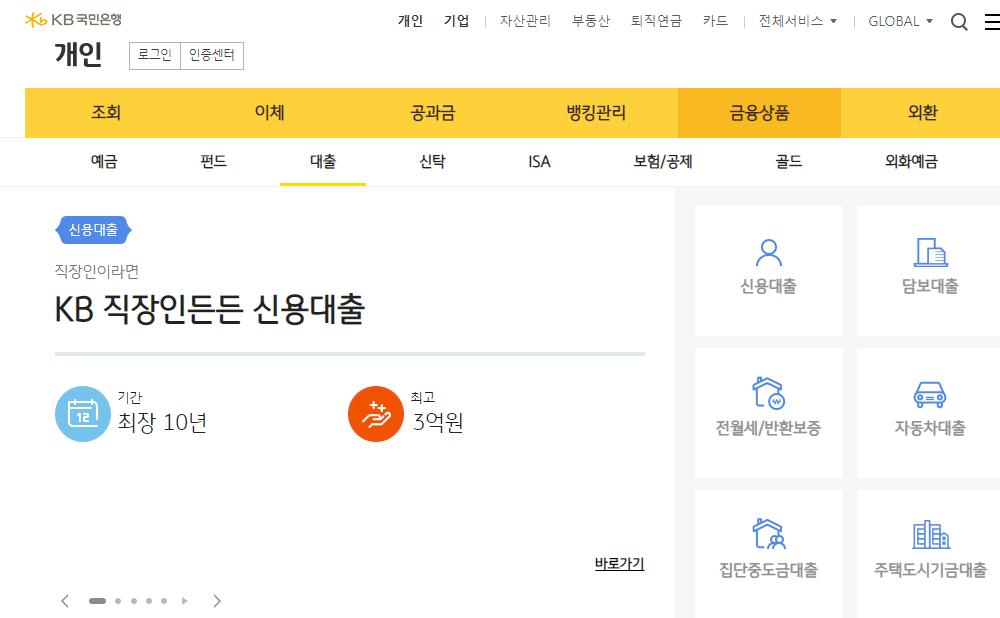This screenshot has width=1000, height=618.
Task: Click the KB 국민은행 logo
Action: click(75, 17)
